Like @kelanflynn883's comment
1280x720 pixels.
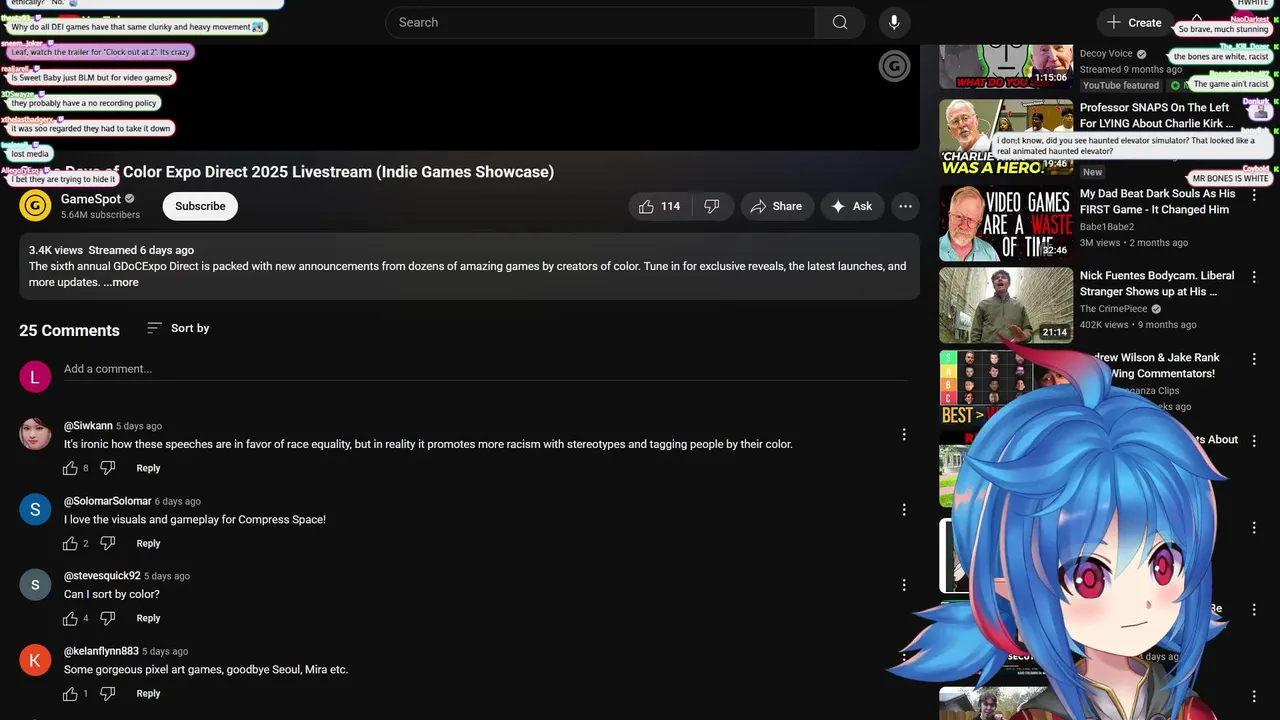click(x=70, y=693)
